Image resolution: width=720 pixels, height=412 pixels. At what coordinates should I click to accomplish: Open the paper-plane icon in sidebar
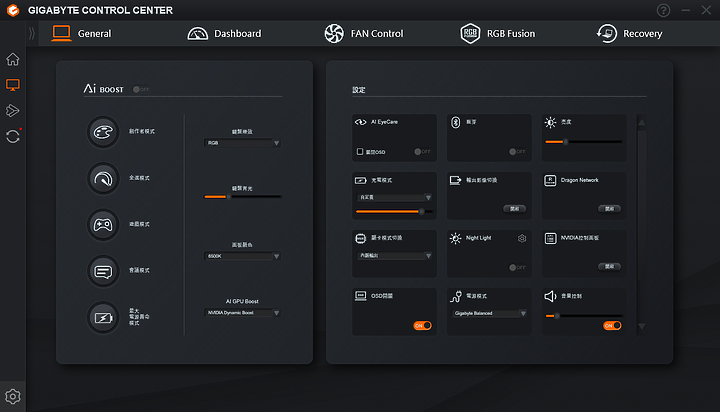coord(13,111)
